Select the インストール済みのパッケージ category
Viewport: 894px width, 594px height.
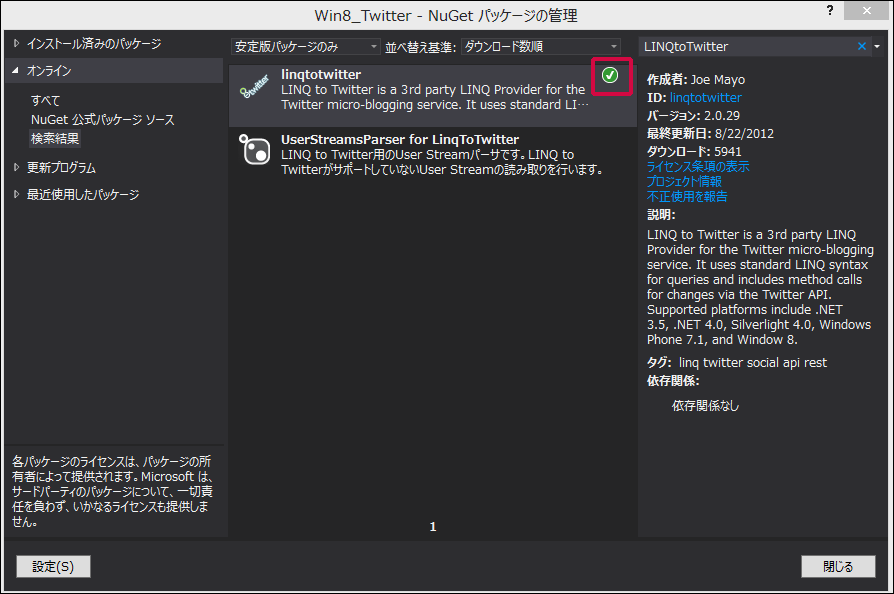tap(94, 43)
